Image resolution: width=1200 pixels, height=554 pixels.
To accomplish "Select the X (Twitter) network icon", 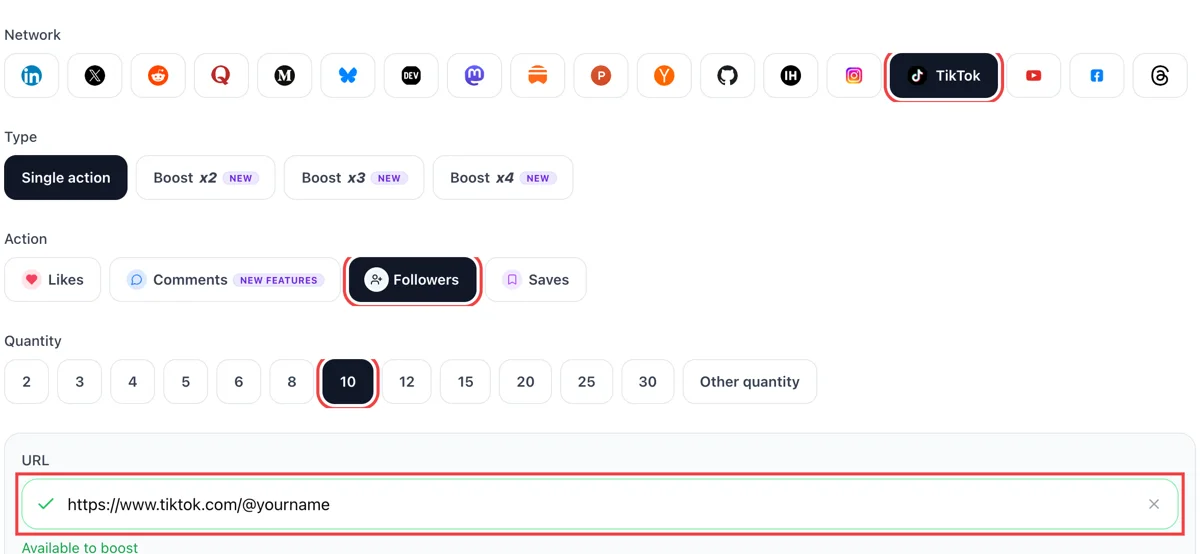I will [x=95, y=76].
